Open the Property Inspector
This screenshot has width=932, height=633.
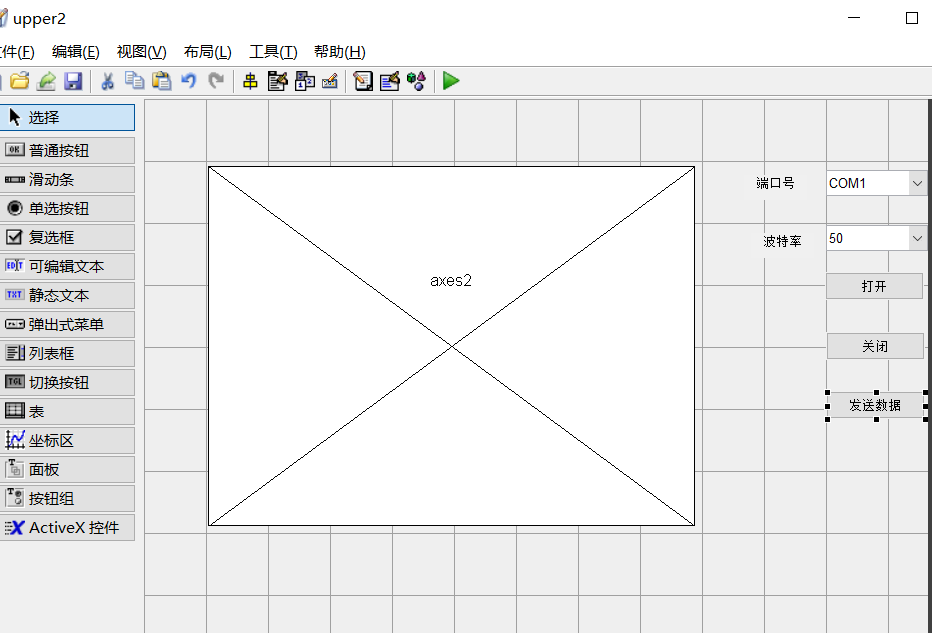click(389, 81)
